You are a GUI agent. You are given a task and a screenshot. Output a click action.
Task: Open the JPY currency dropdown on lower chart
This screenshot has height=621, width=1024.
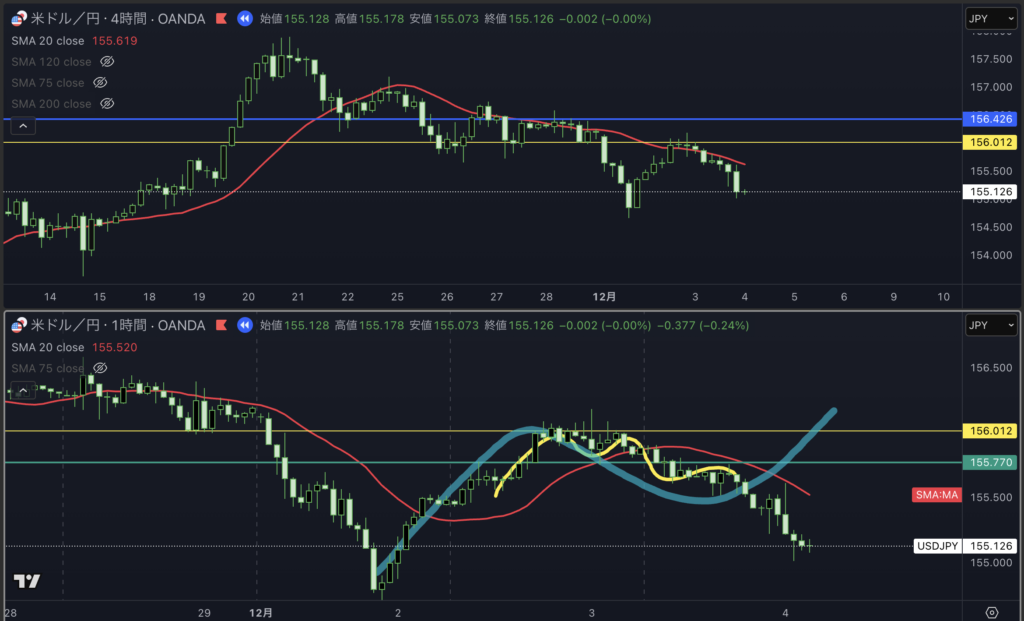point(991,325)
